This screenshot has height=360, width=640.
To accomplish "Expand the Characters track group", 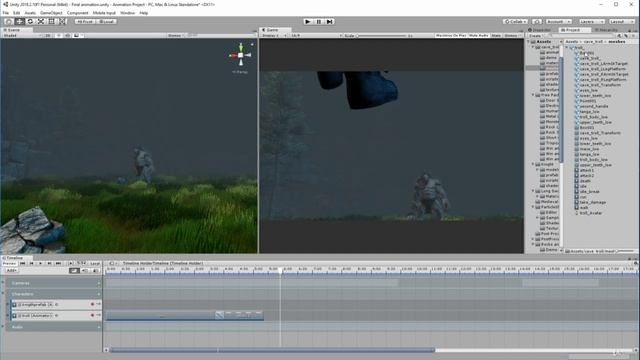I will point(3,294).
